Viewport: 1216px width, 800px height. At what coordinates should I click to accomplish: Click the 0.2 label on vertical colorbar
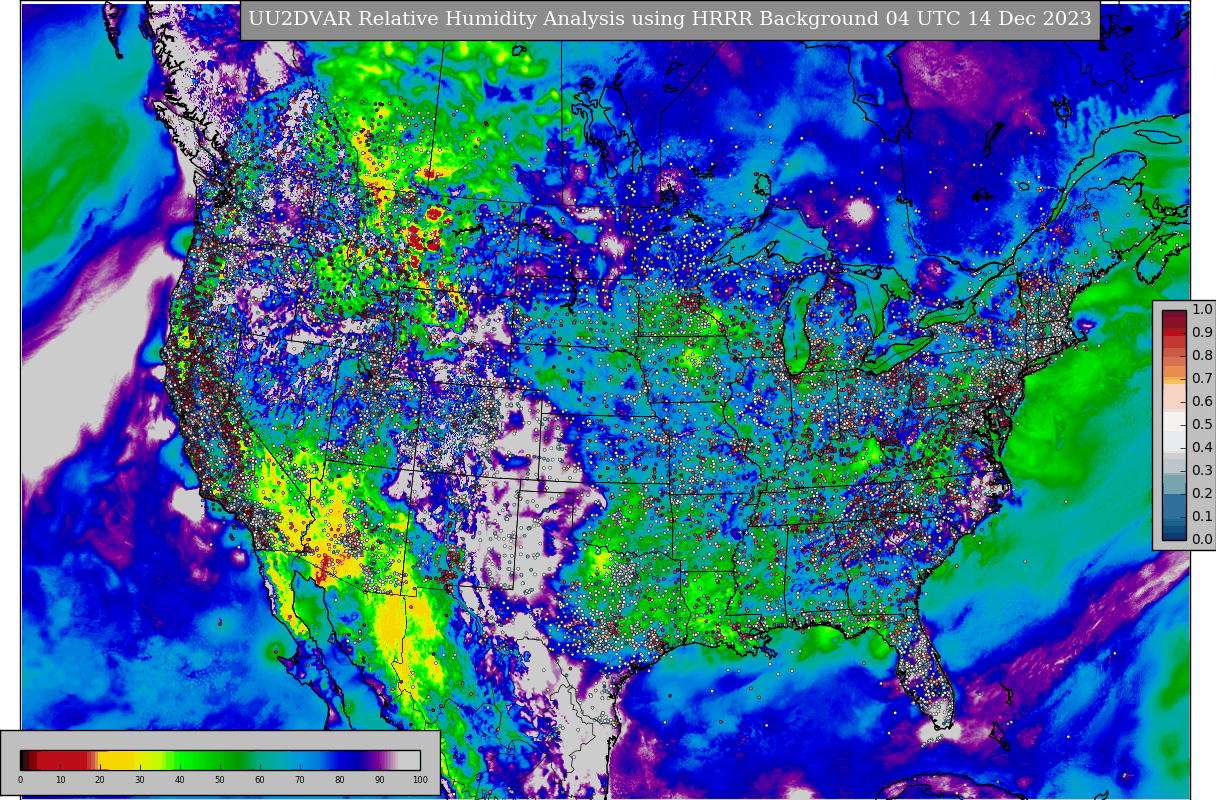point(1202,494)
